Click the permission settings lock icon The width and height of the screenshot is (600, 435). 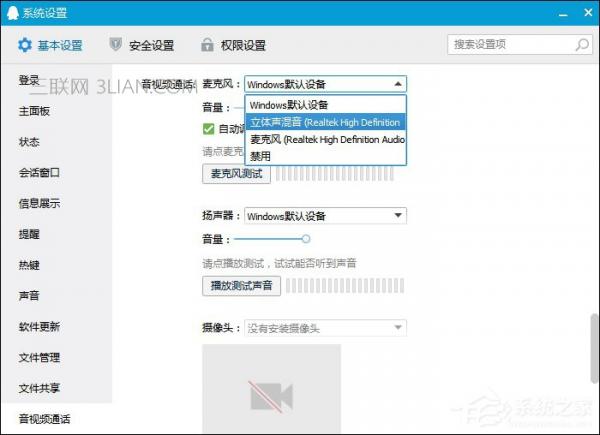coord(207,45)
